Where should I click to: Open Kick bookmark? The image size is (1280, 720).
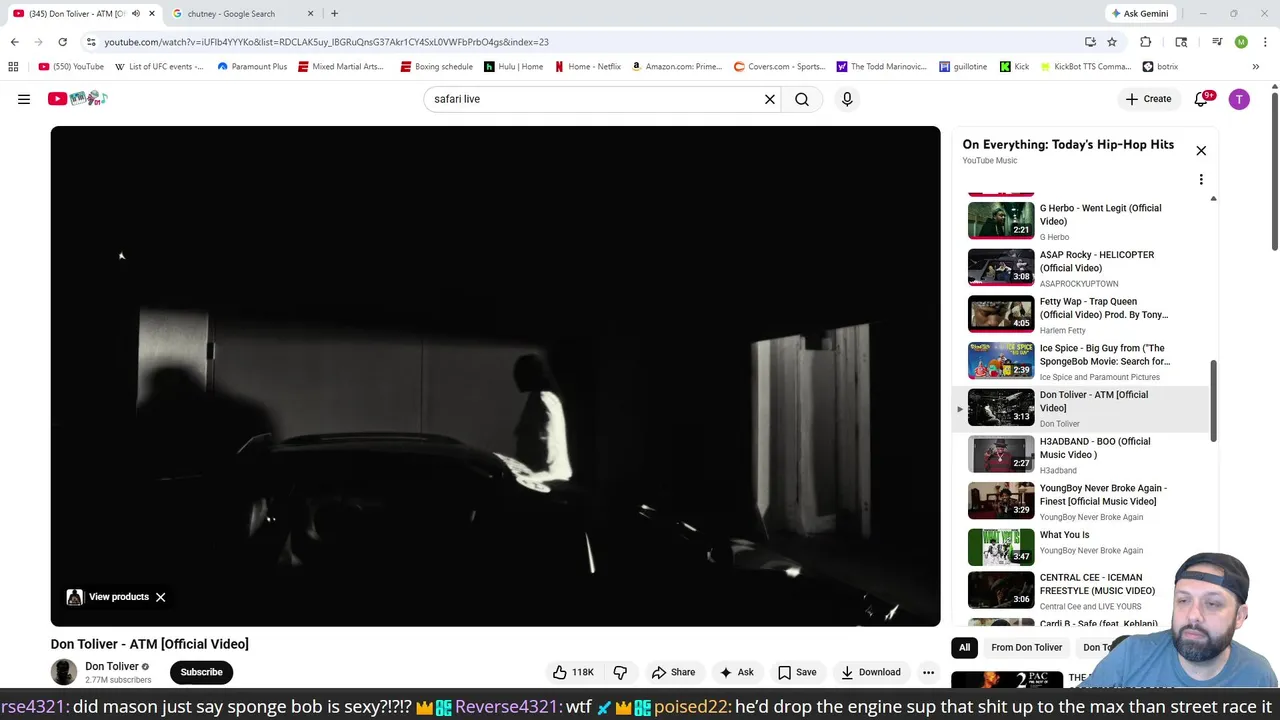pos(1014,67)
